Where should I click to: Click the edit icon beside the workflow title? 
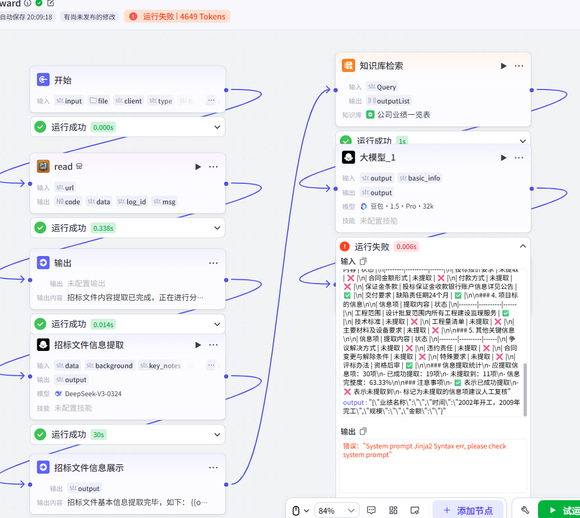point(51,3)
